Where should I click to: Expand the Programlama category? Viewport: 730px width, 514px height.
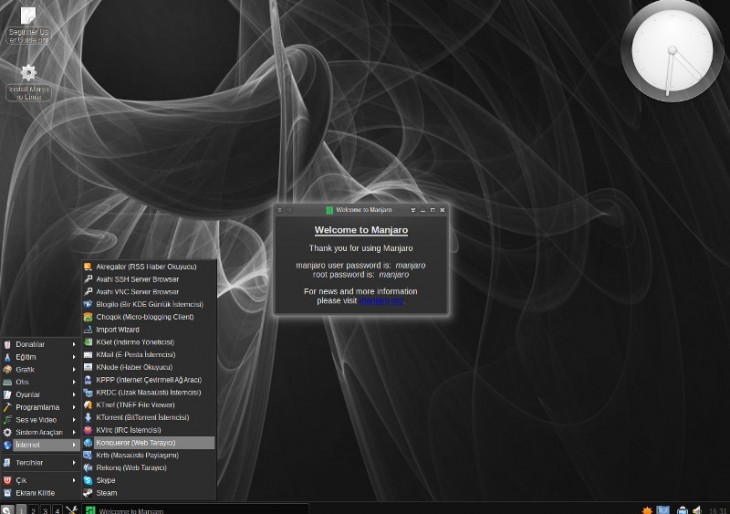[x=40, y=407]
